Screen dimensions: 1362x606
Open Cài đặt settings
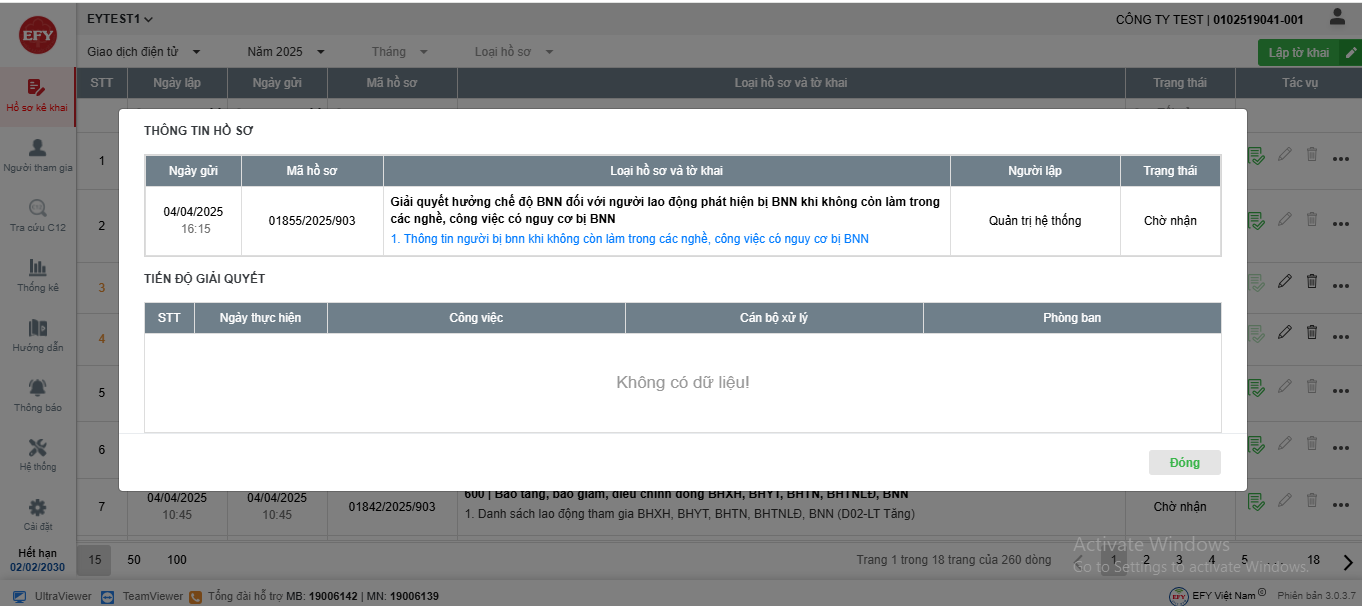37,515
